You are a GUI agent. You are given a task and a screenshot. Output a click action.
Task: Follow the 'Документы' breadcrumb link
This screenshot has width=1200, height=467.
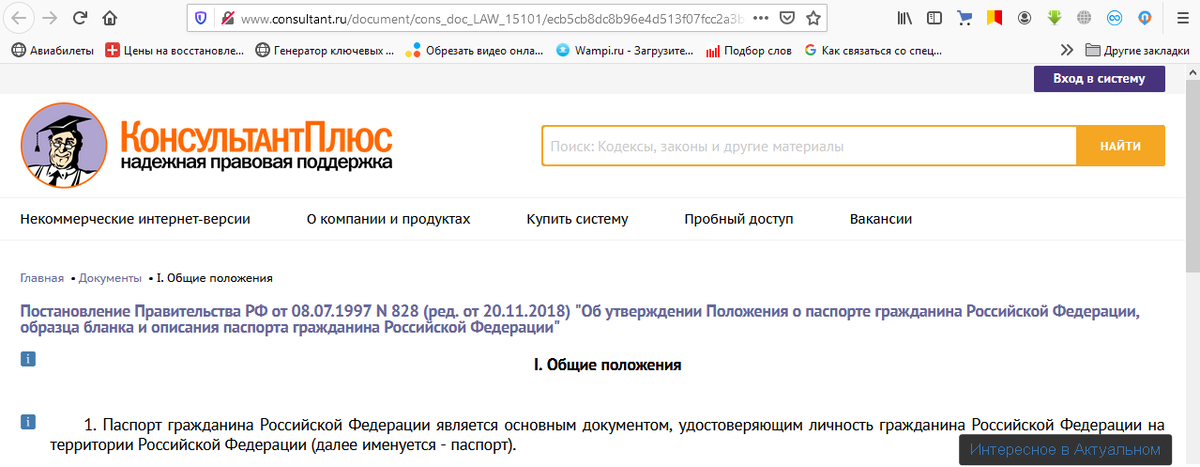(x=110, y=278)
